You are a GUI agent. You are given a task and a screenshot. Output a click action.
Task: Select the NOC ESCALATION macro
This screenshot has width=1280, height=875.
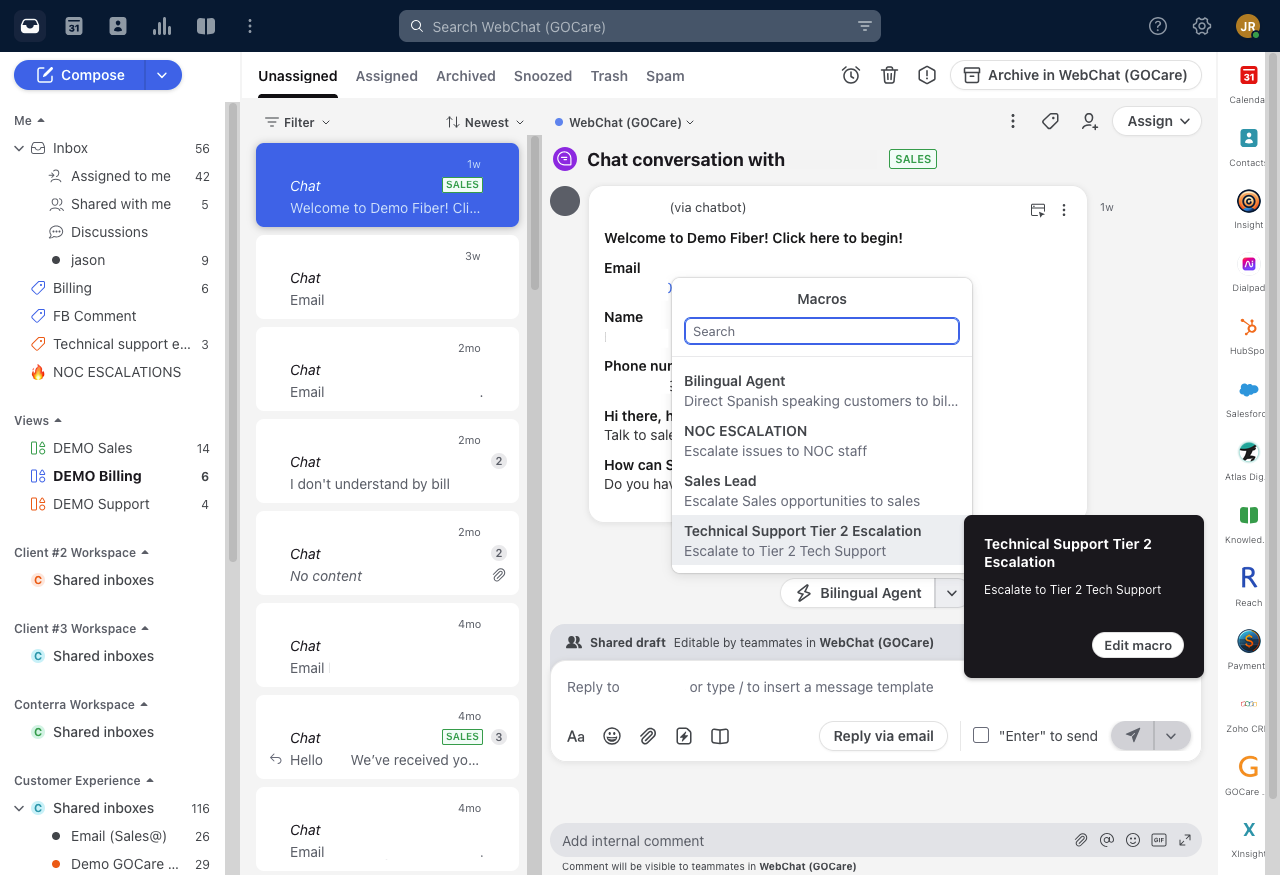822,441
